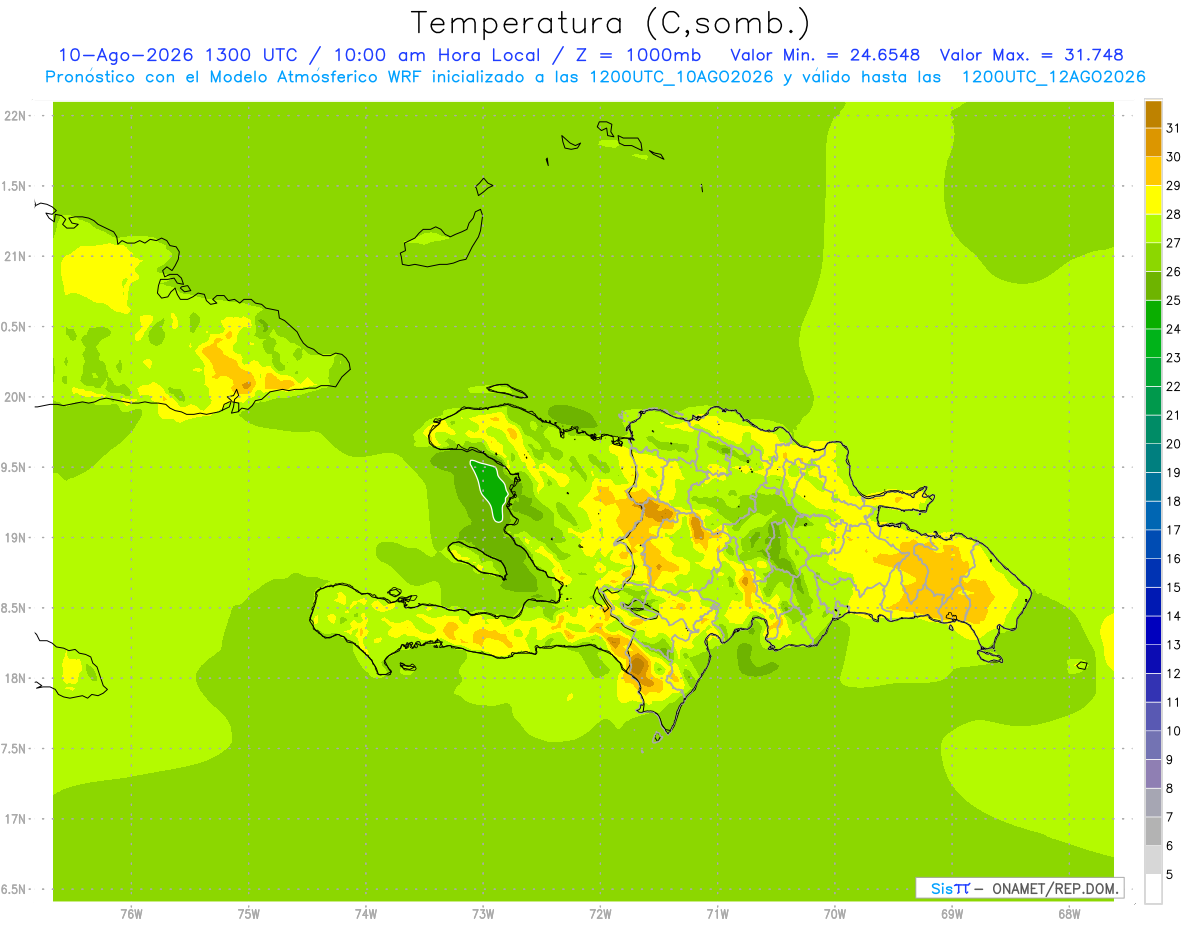Click '1200UTC_12AGO2026' valid-until time text
Viewport: 1200px width, 927px height.
[x=1053, y=77]
